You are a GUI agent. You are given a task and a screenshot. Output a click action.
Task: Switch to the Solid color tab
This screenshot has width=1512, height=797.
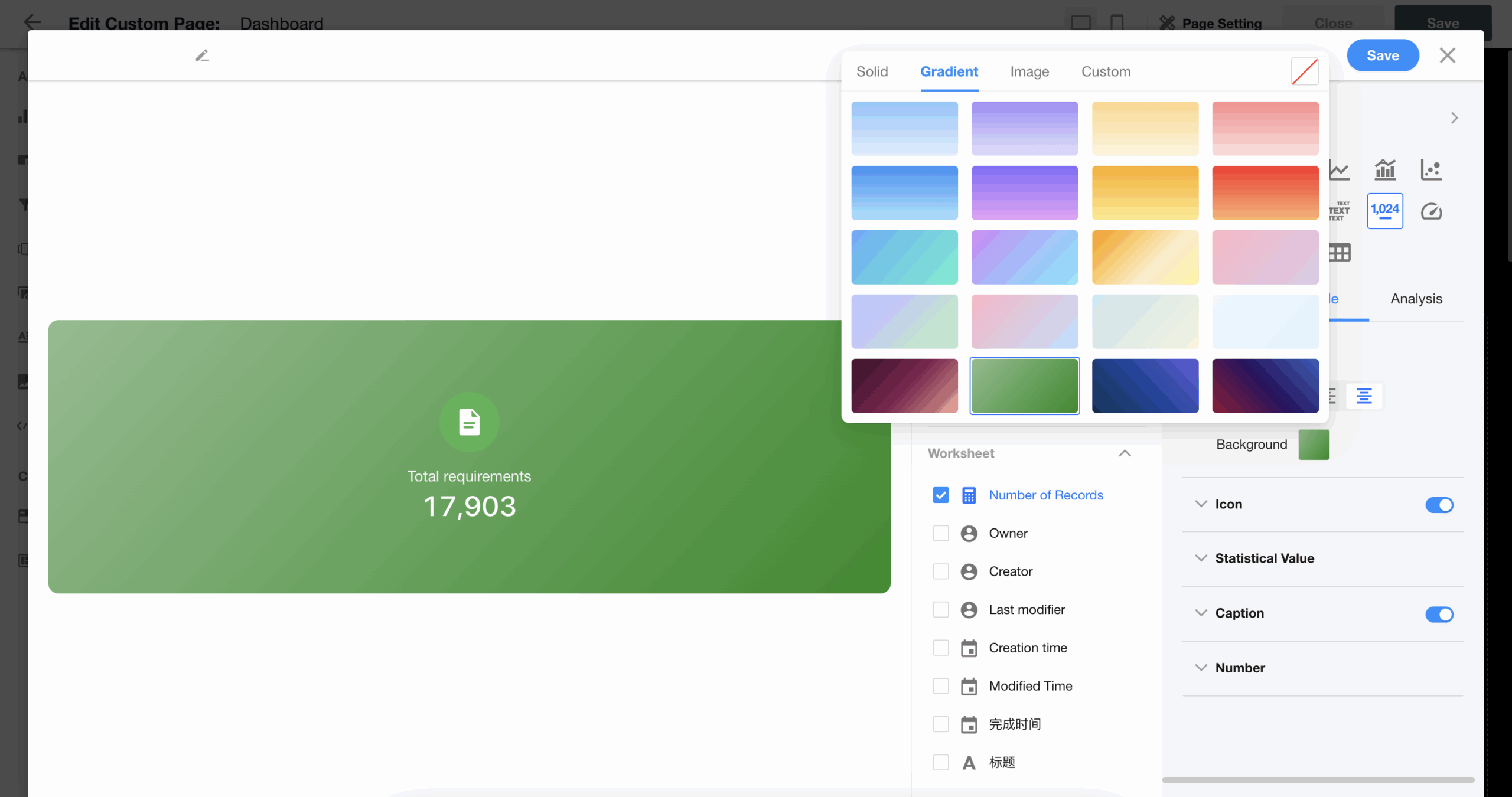coord(872,71)
